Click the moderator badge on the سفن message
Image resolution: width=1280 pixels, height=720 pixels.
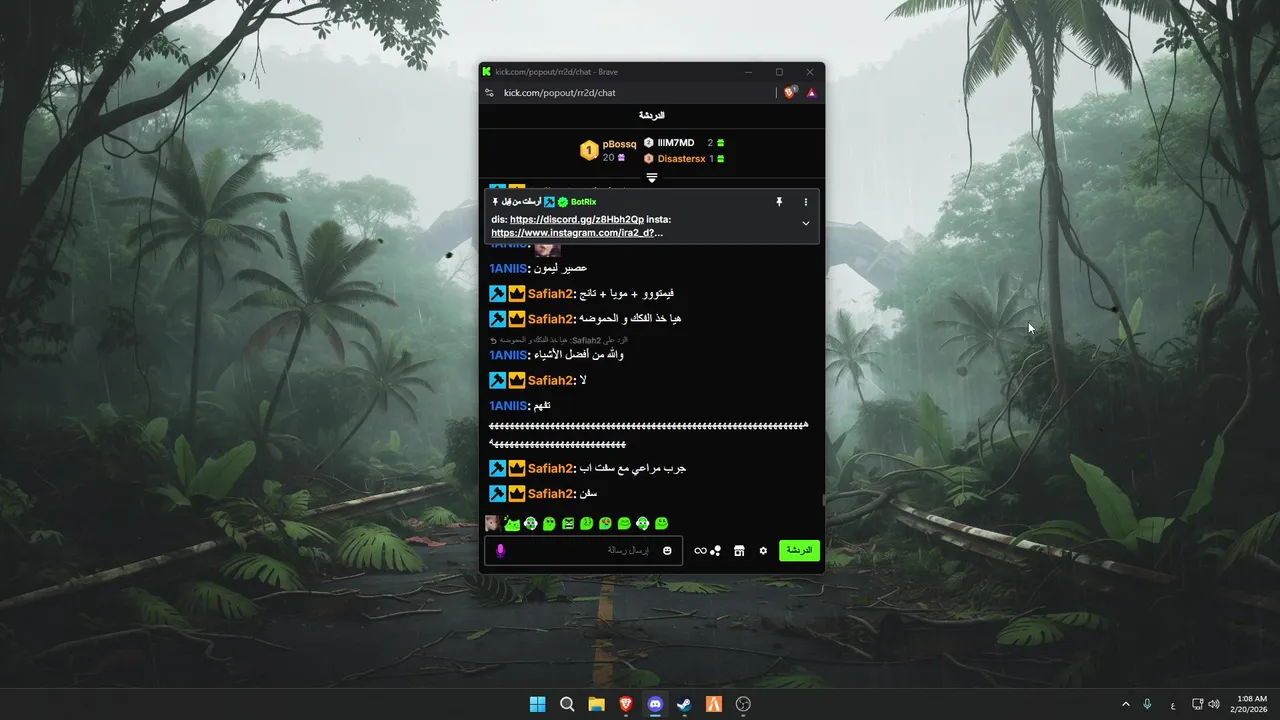(497, 494)
